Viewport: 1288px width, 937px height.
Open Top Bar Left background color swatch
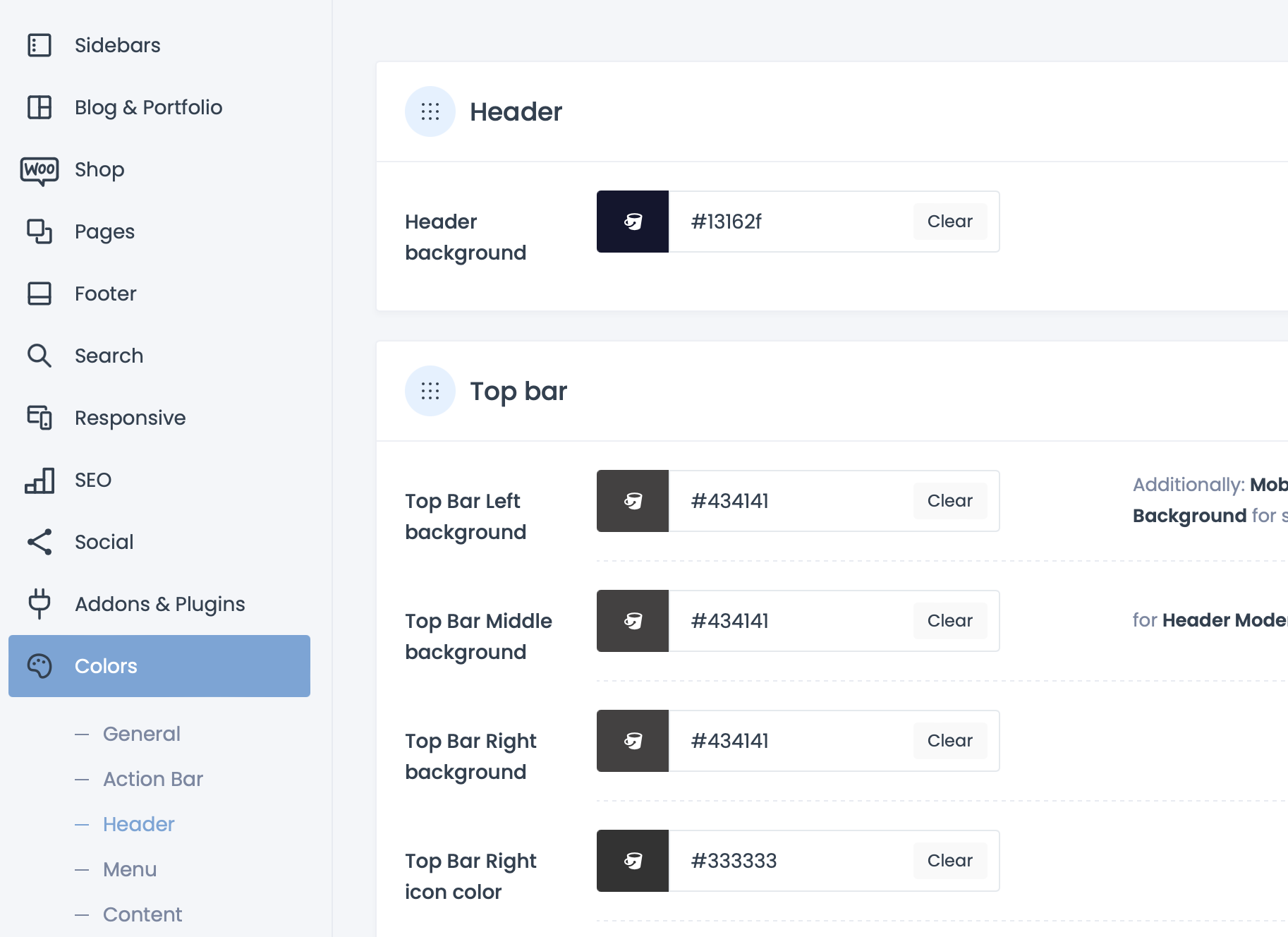click(x=633, y=501)
